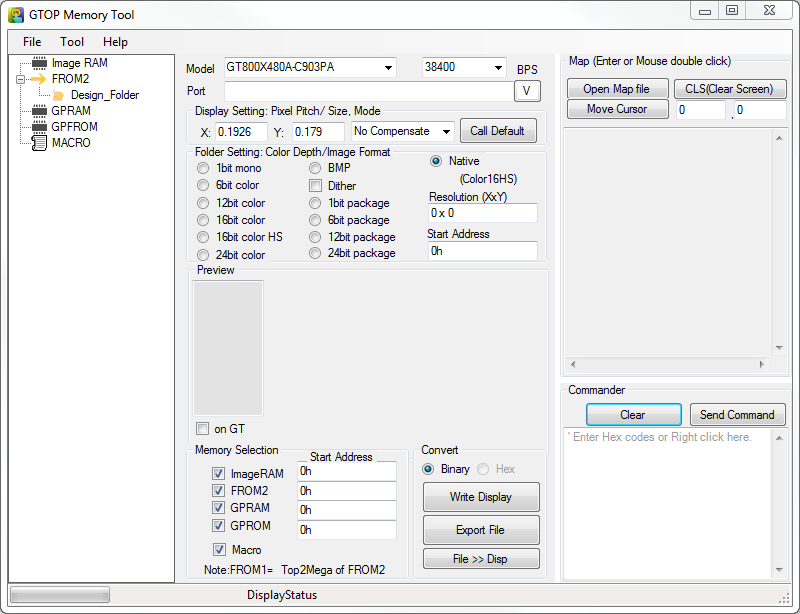Enable the Dither checkbox
Viewport: 800px width, 614px height.
pos(316,186)
